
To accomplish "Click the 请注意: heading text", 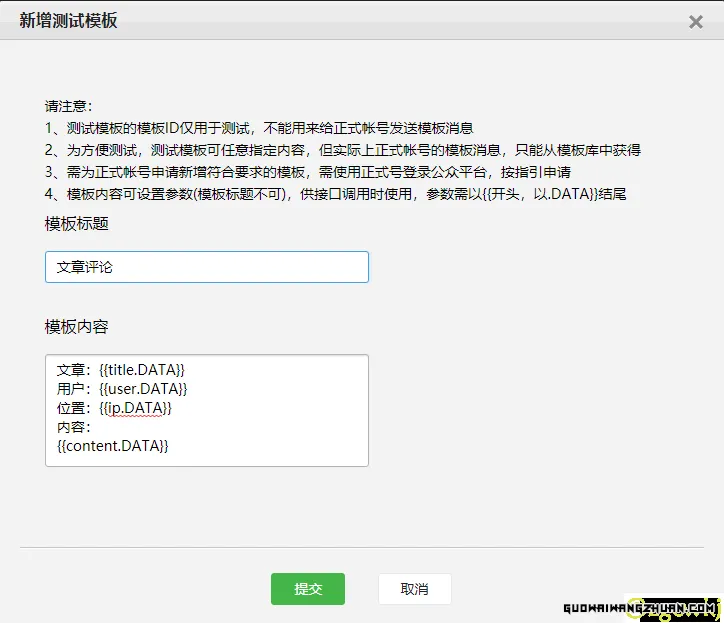I will pos(68,106).
